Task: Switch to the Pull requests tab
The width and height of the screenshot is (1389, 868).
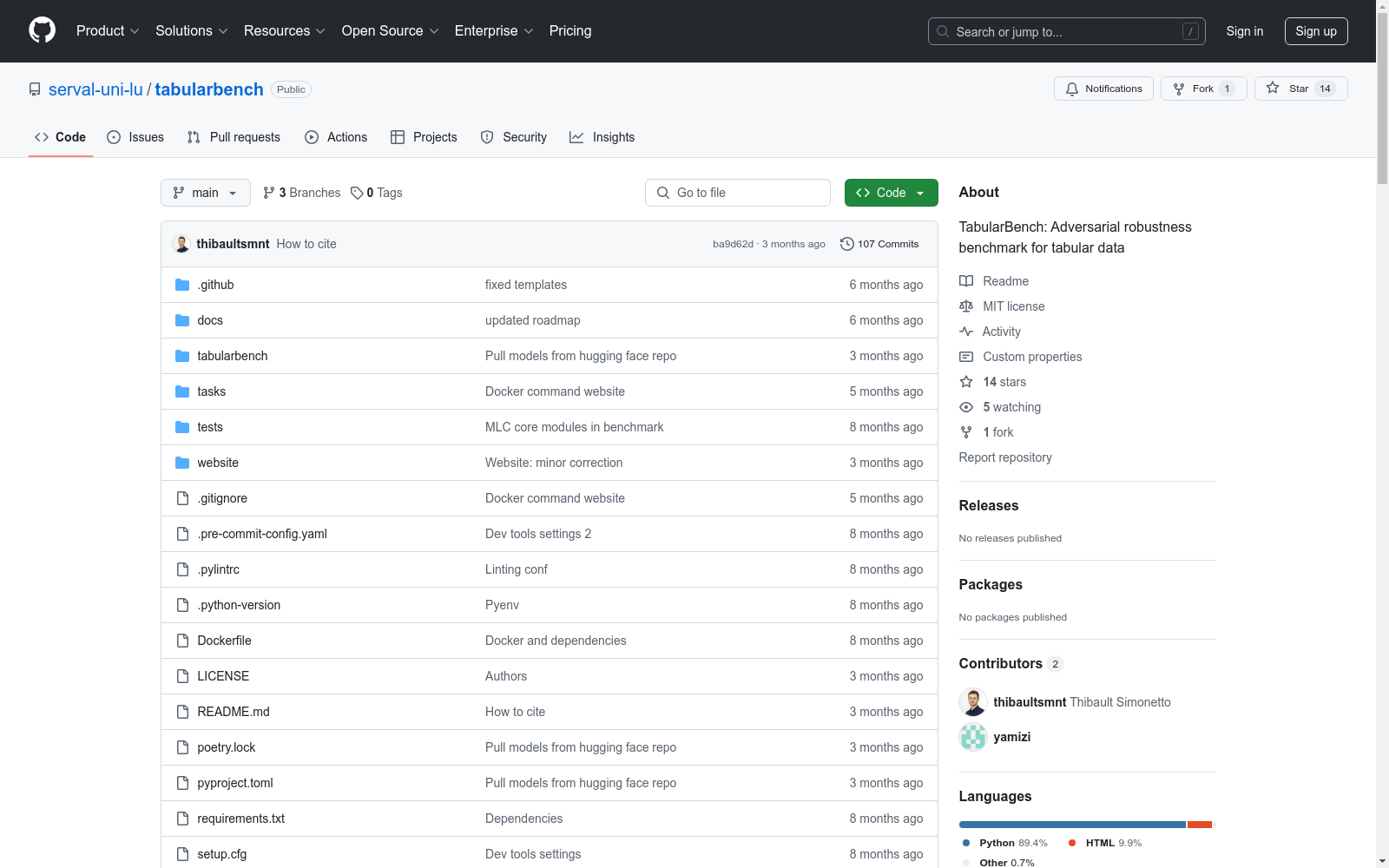Action: (234, 137)
